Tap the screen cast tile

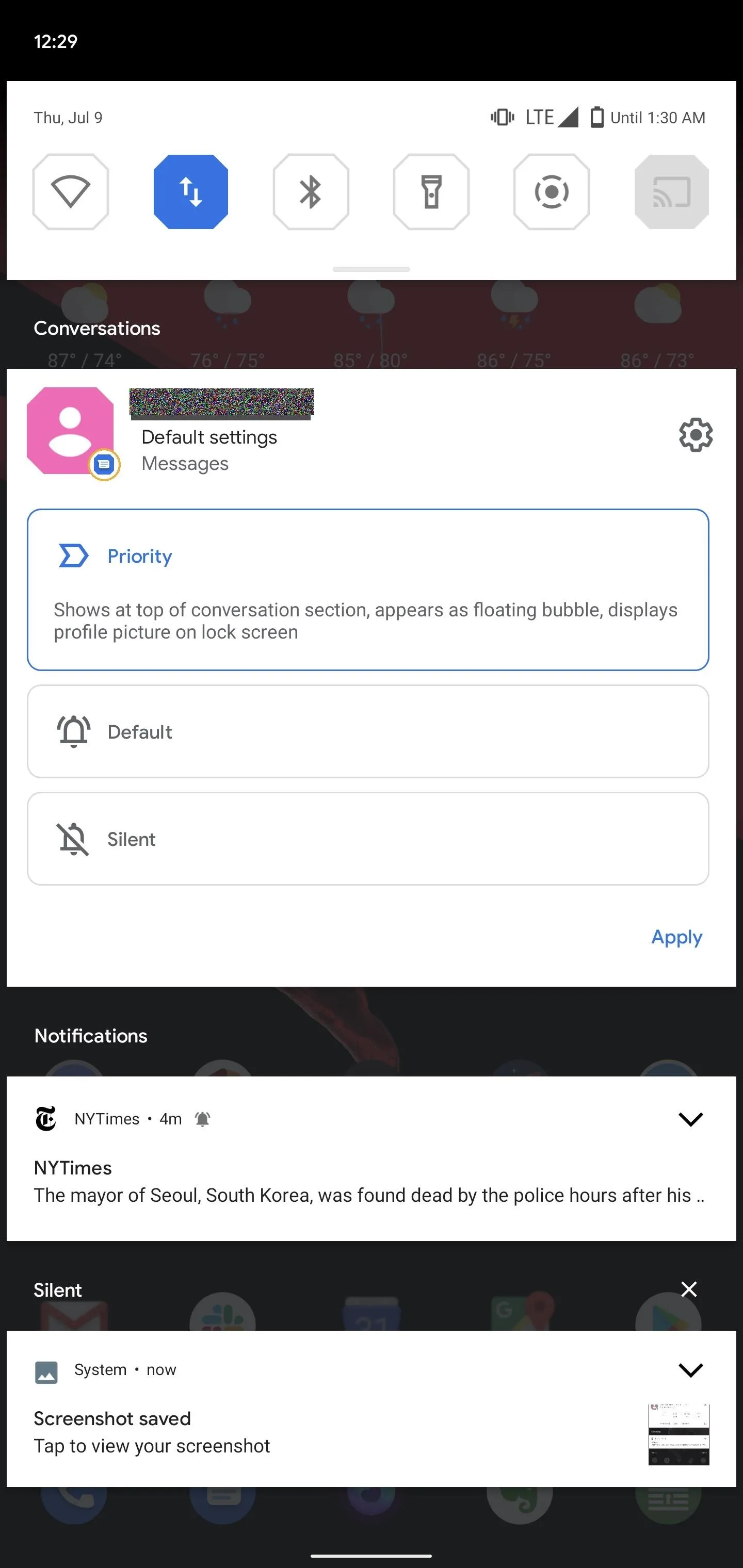tap(671, 192)
